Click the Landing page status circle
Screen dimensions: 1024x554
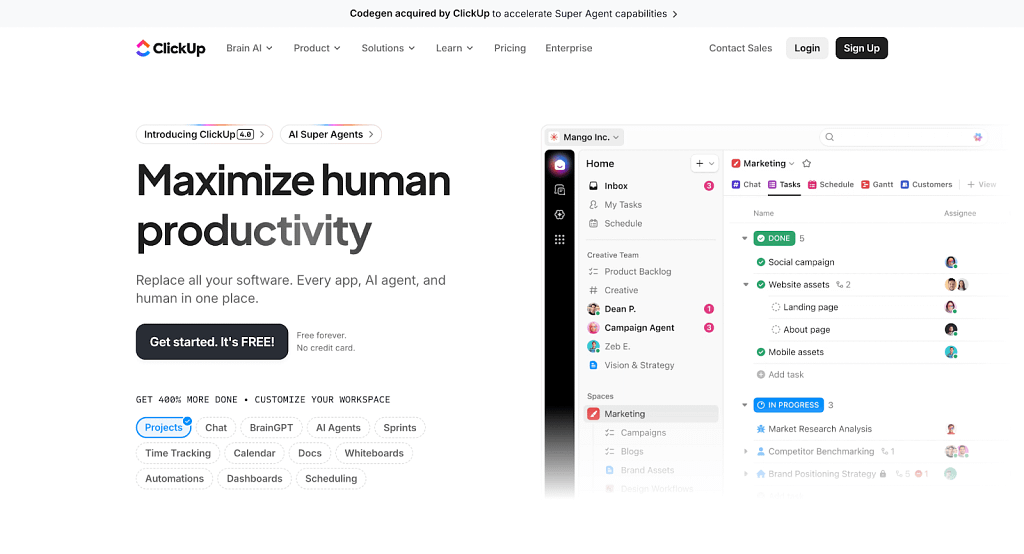click(x=776, y=307)
